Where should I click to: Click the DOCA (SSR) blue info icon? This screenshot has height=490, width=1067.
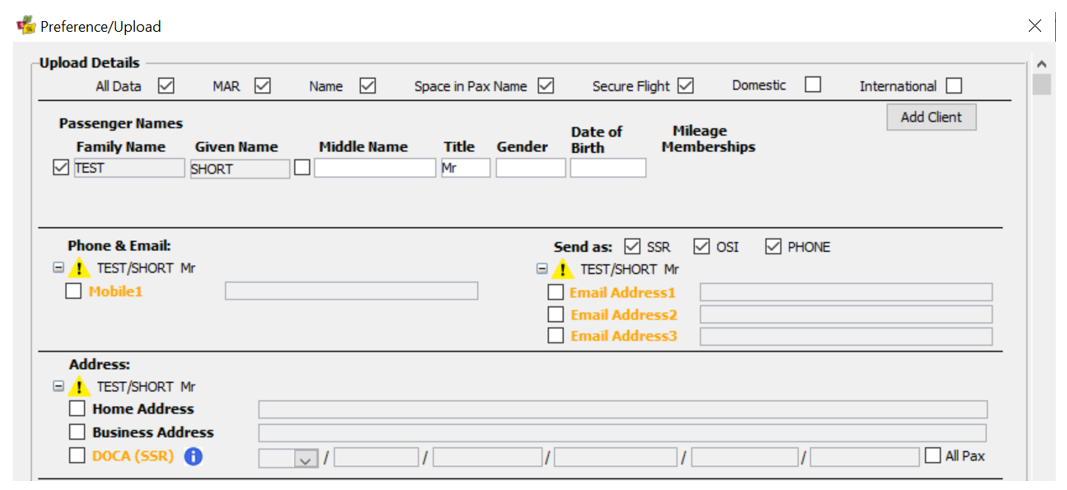[x=194, y=457]
